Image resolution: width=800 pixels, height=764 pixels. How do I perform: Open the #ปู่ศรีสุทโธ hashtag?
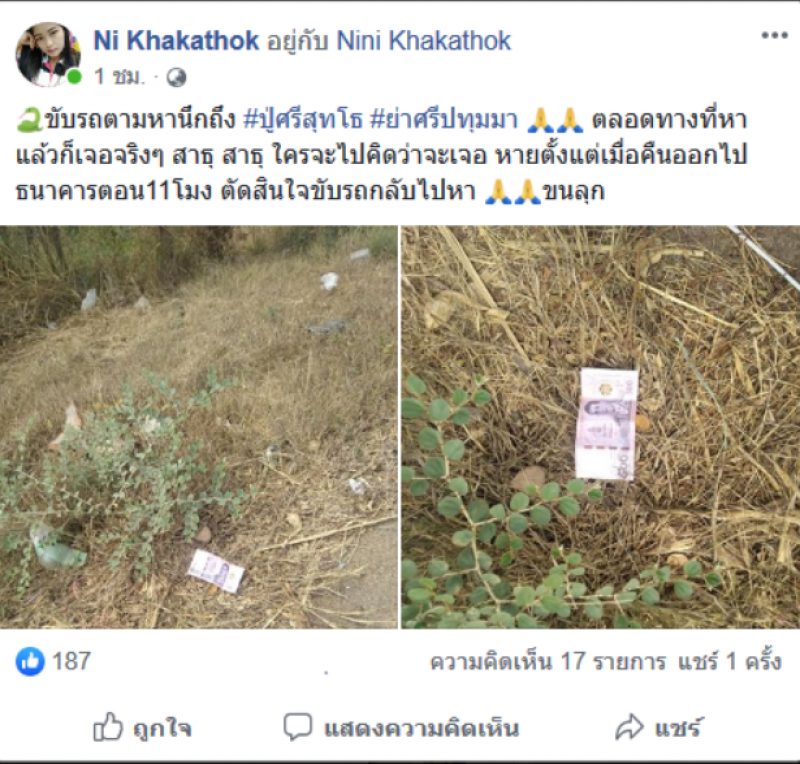(303, 121)
